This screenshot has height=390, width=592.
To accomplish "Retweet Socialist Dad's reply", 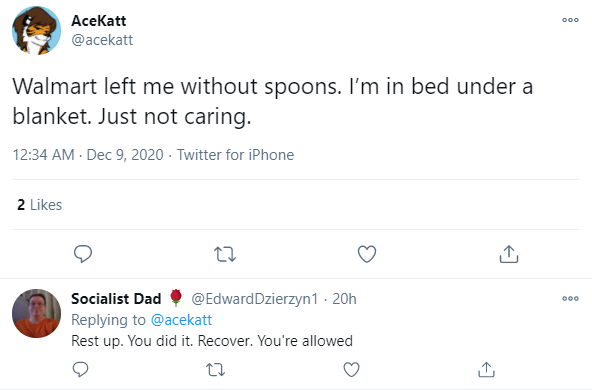I will (216, 370).
